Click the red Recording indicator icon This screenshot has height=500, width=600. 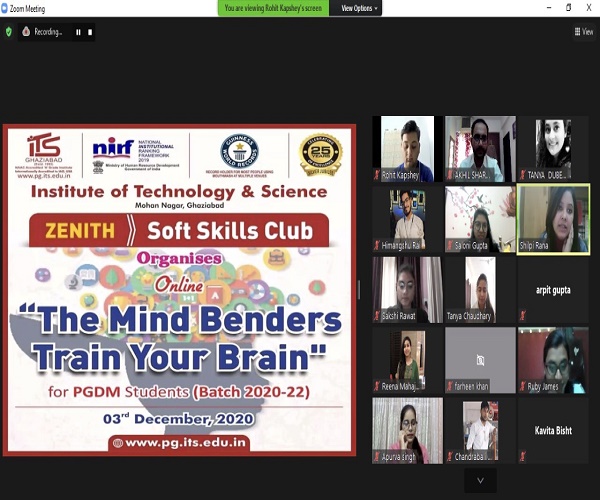pyautogui.click(x=26, y=31)
